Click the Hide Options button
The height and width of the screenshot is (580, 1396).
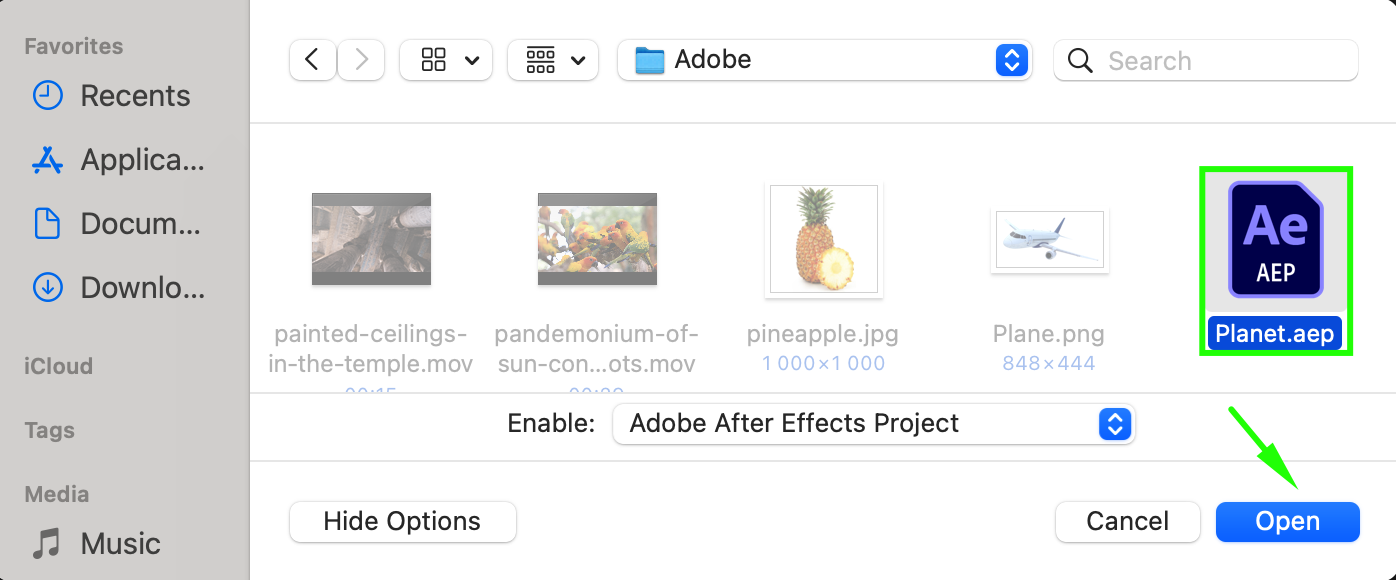[x=402, y=522]
